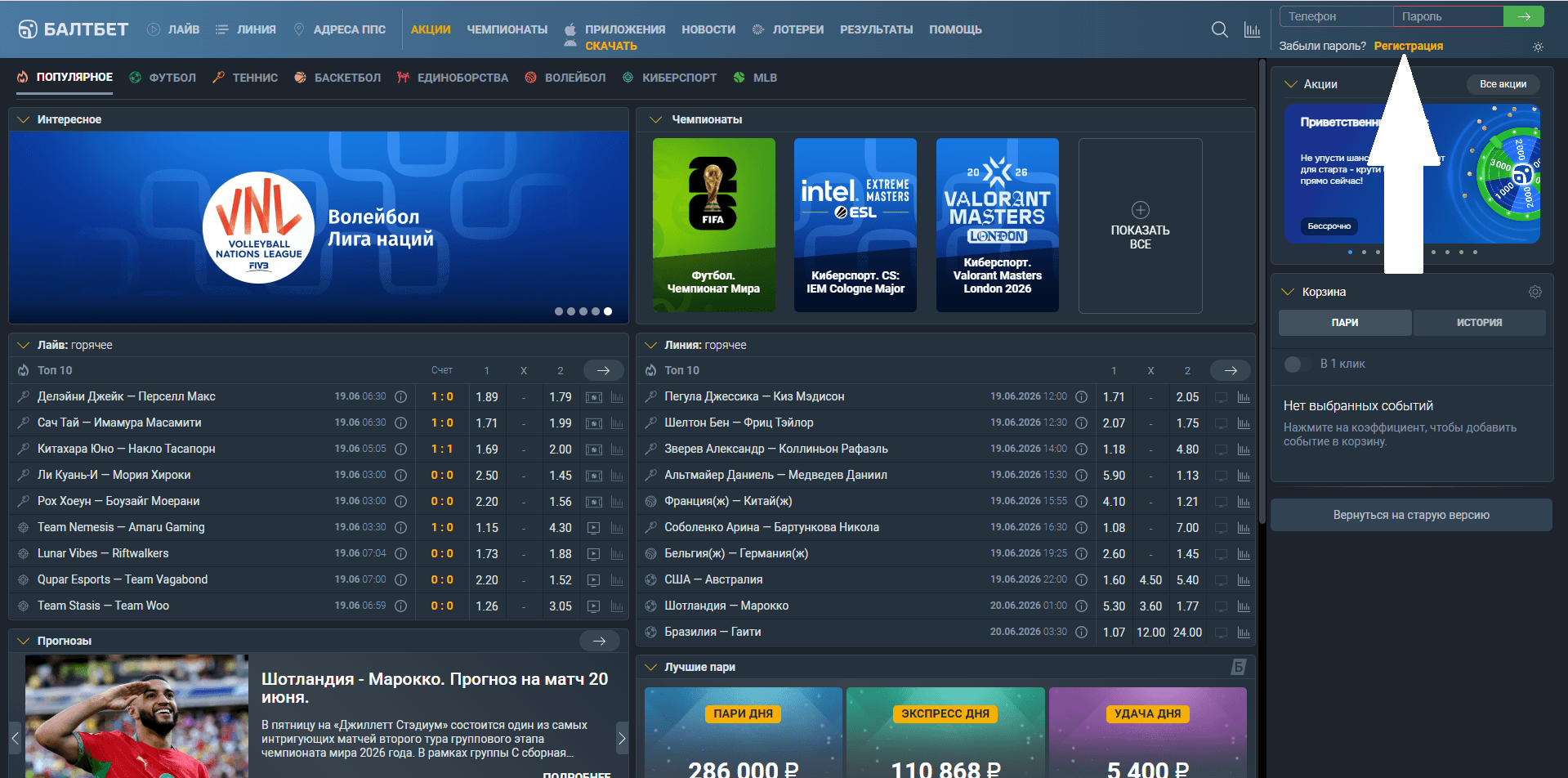Open statistics icon for Соболенко Арина – Бартункова Никола

pyautogui.click(x=1244, y=528)
